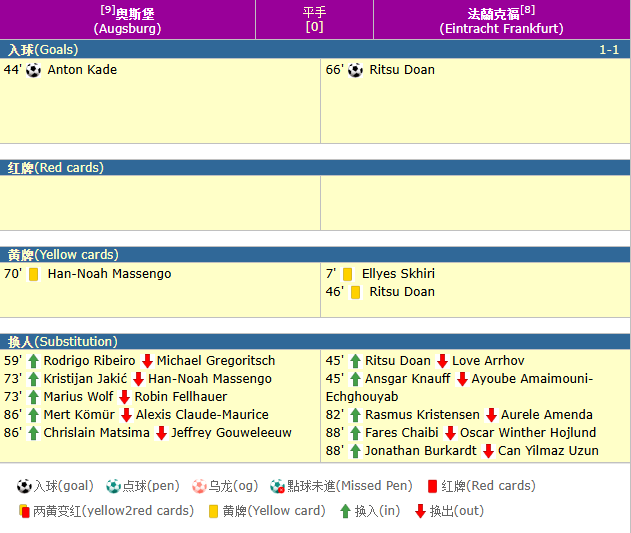The width and height of the screenshot is (631, 533).
Task: Click yellow card icon next to Ellyes Skhiri
Action: coord(348,274)
